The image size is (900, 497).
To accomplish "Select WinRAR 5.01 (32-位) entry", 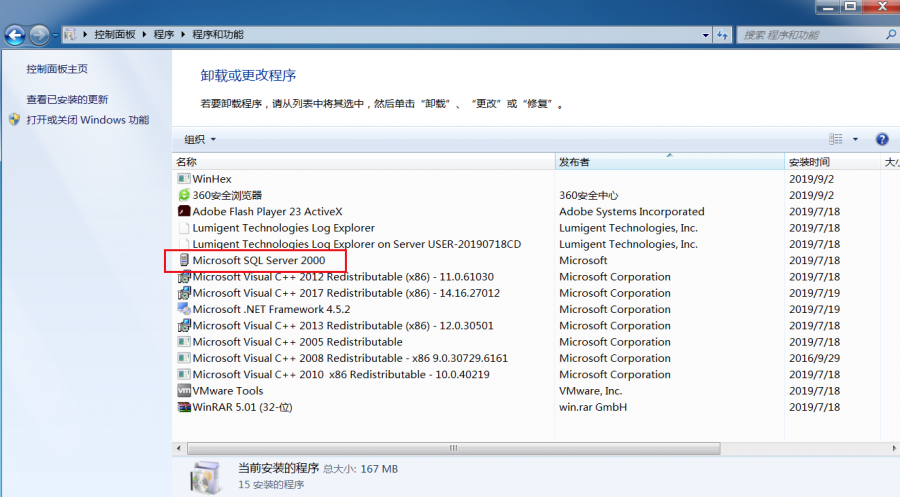I will click(242, 407).
